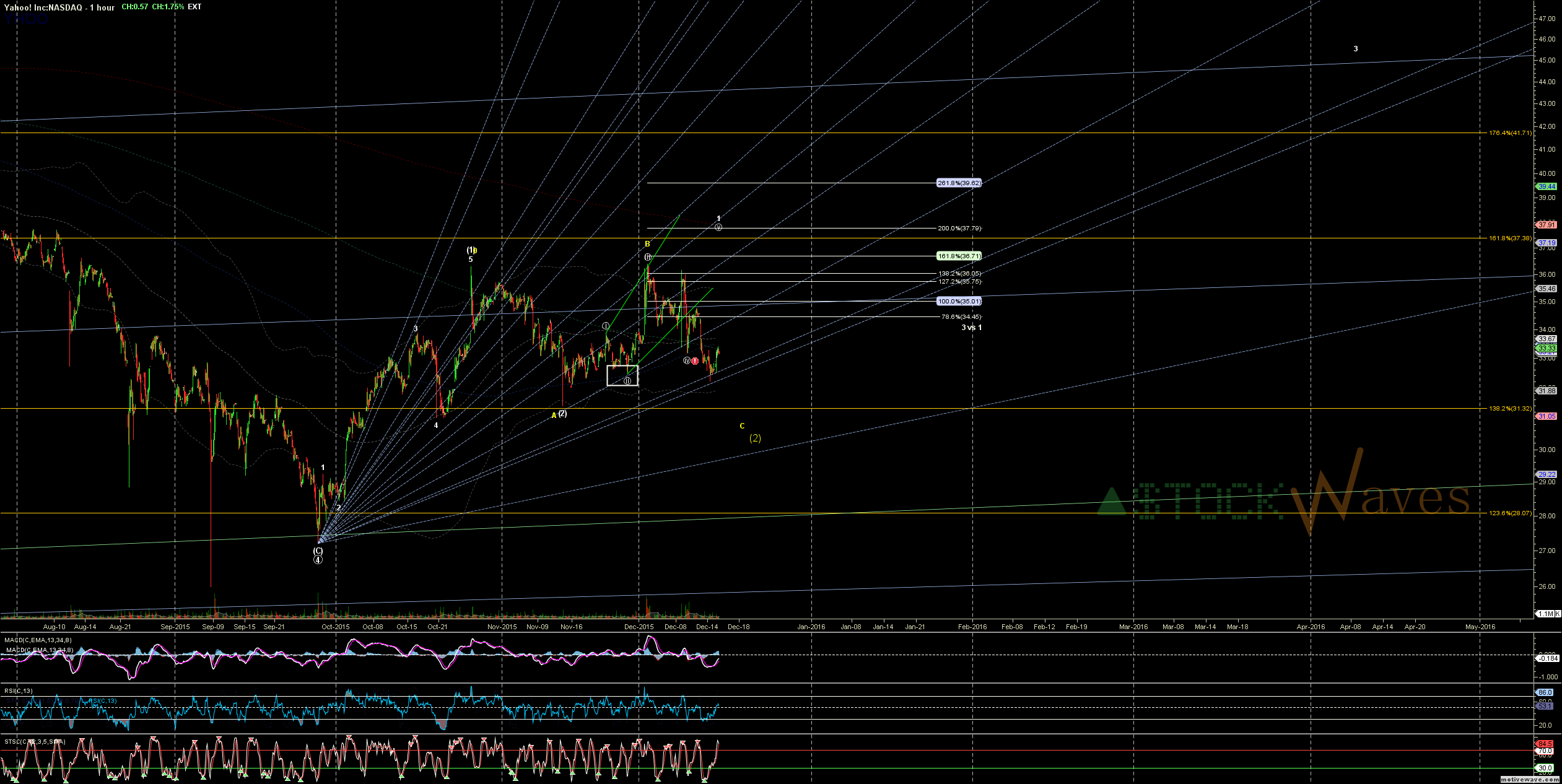Click the RSI(C,13) indicator label

pos(19,691)
